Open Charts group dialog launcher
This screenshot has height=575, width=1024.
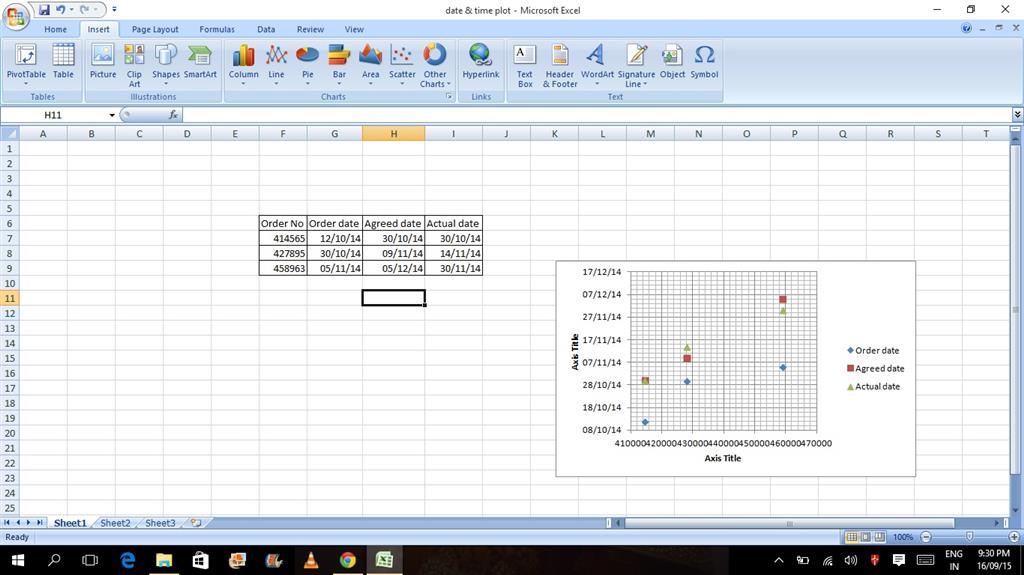[x=449, y=97]
